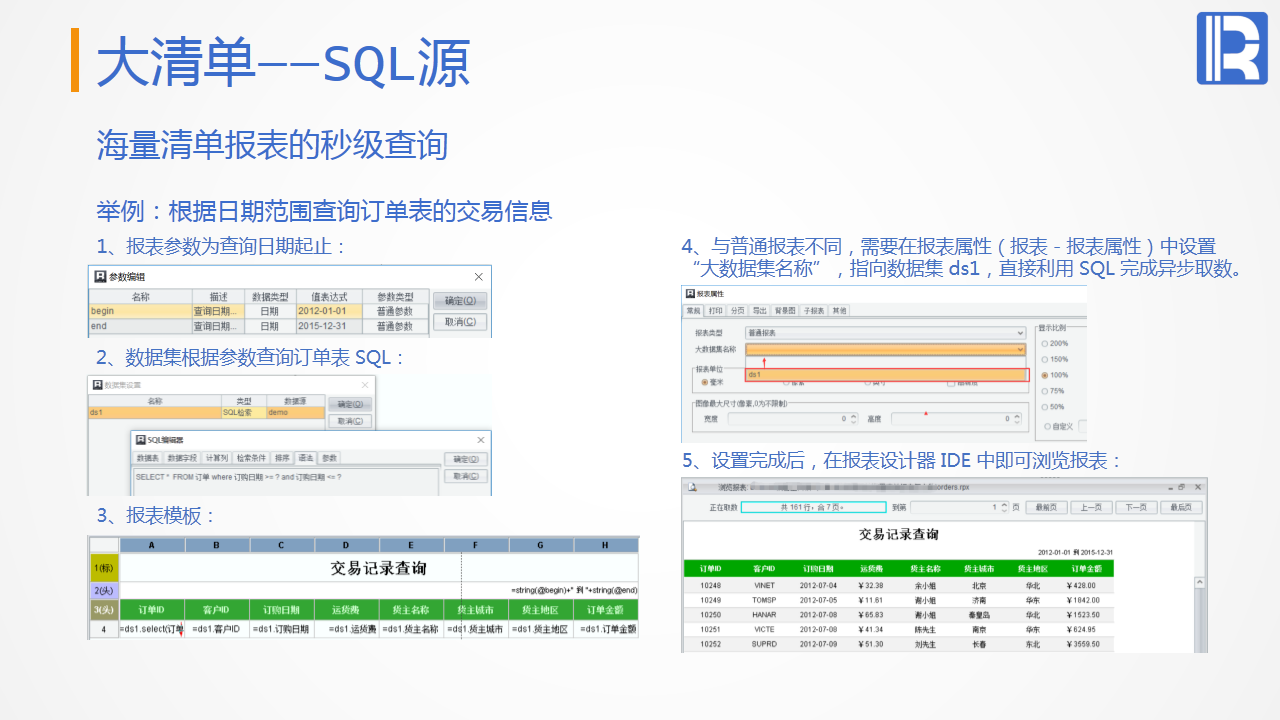
Task: Open the 子报表 tab in 报表属性
Action: point(815,311)
